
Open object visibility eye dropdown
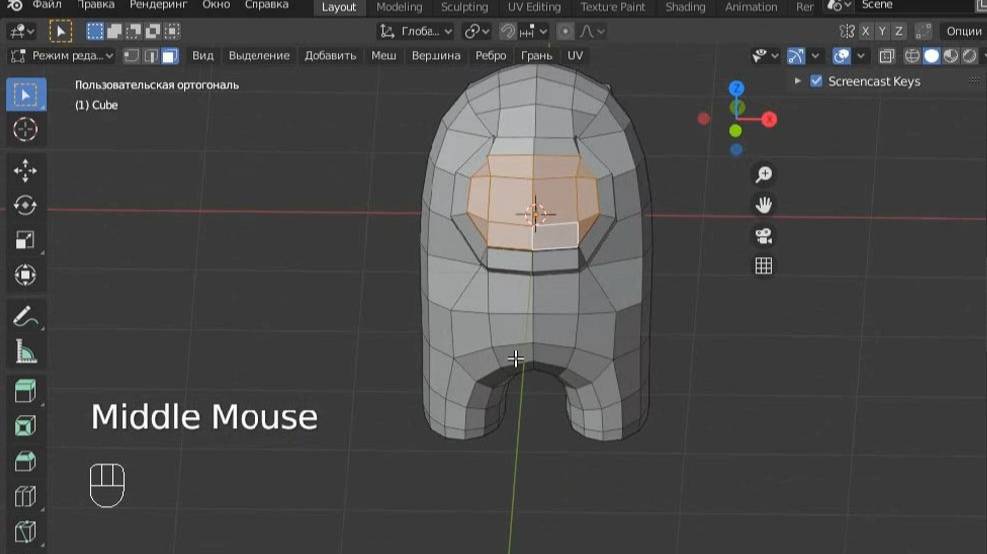tap(765, 56)
